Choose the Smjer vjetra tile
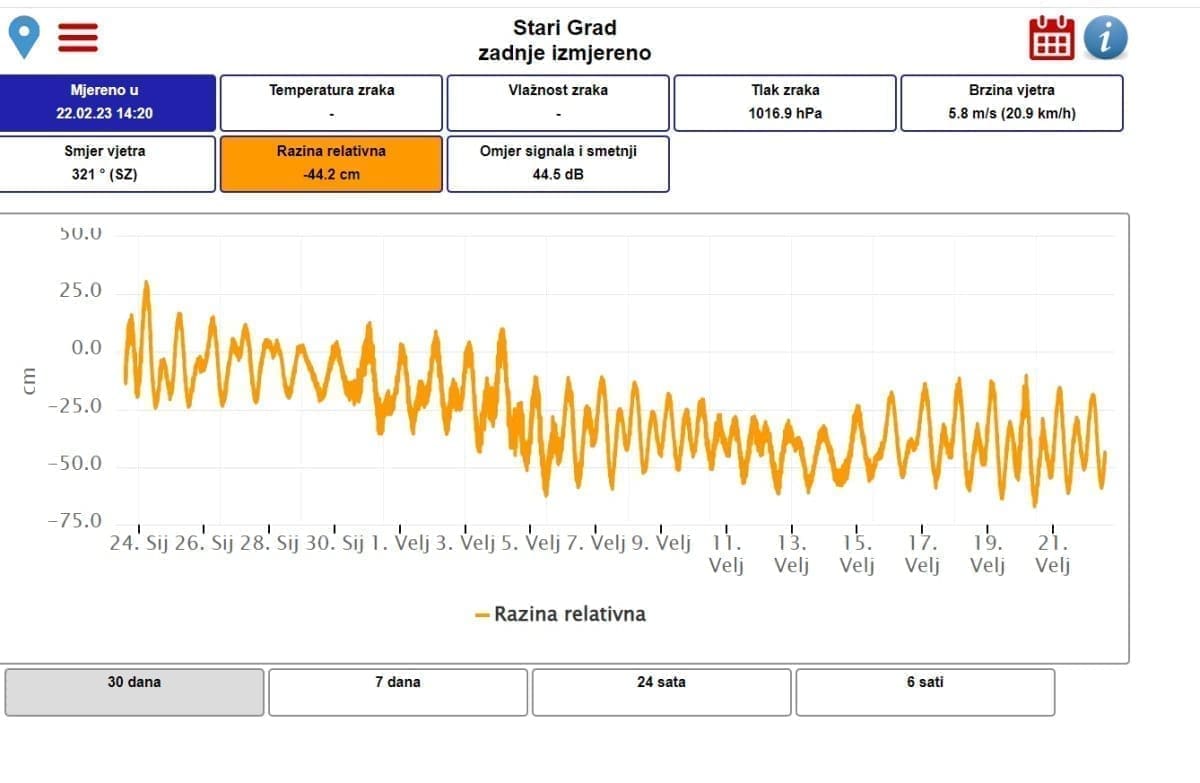Viewport: 1200px width, 783px height. pyautogui.click(x=106, y=163)
